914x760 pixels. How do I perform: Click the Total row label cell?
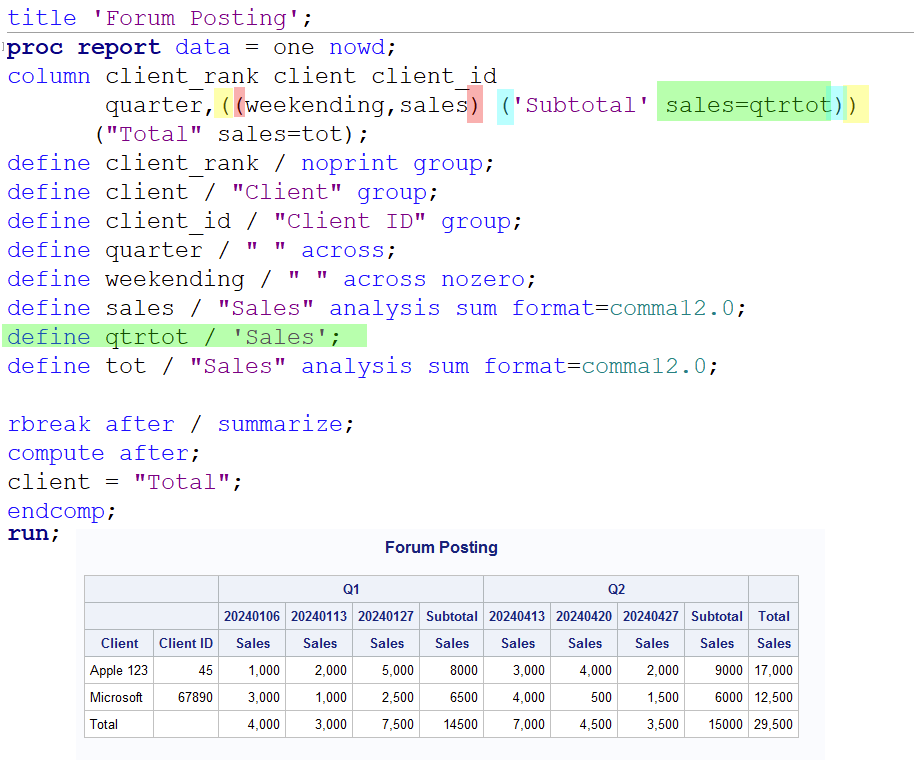point(104,724)
